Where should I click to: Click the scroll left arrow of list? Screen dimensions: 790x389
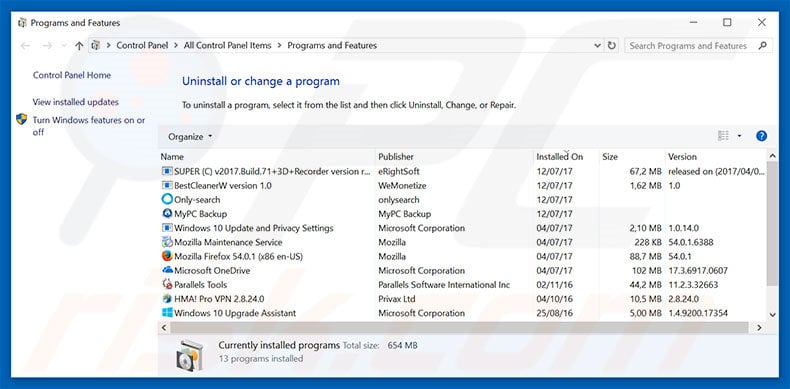[164, 328]
